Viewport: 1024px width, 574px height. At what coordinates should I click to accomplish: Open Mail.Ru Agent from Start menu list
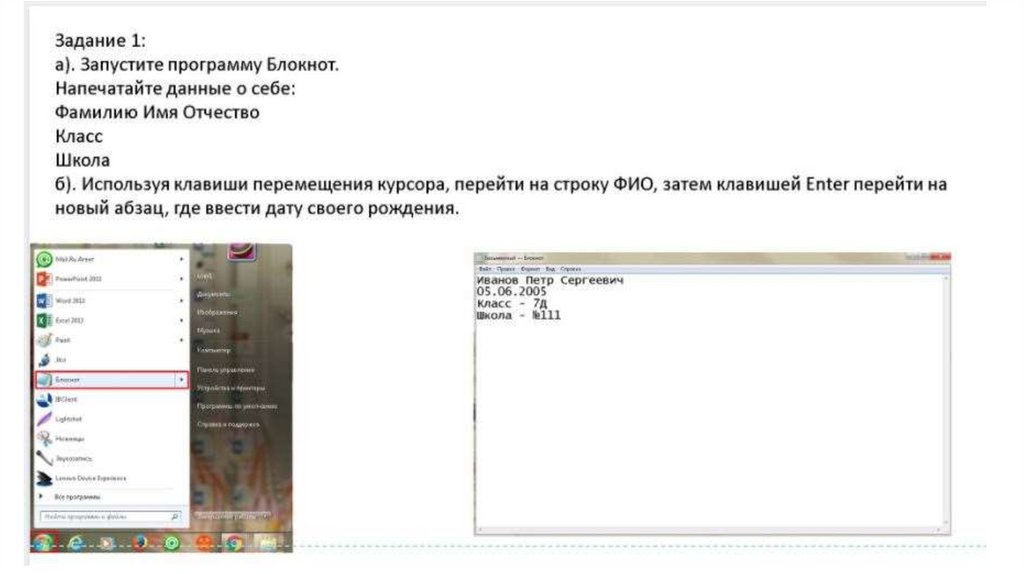coord(111,259)
